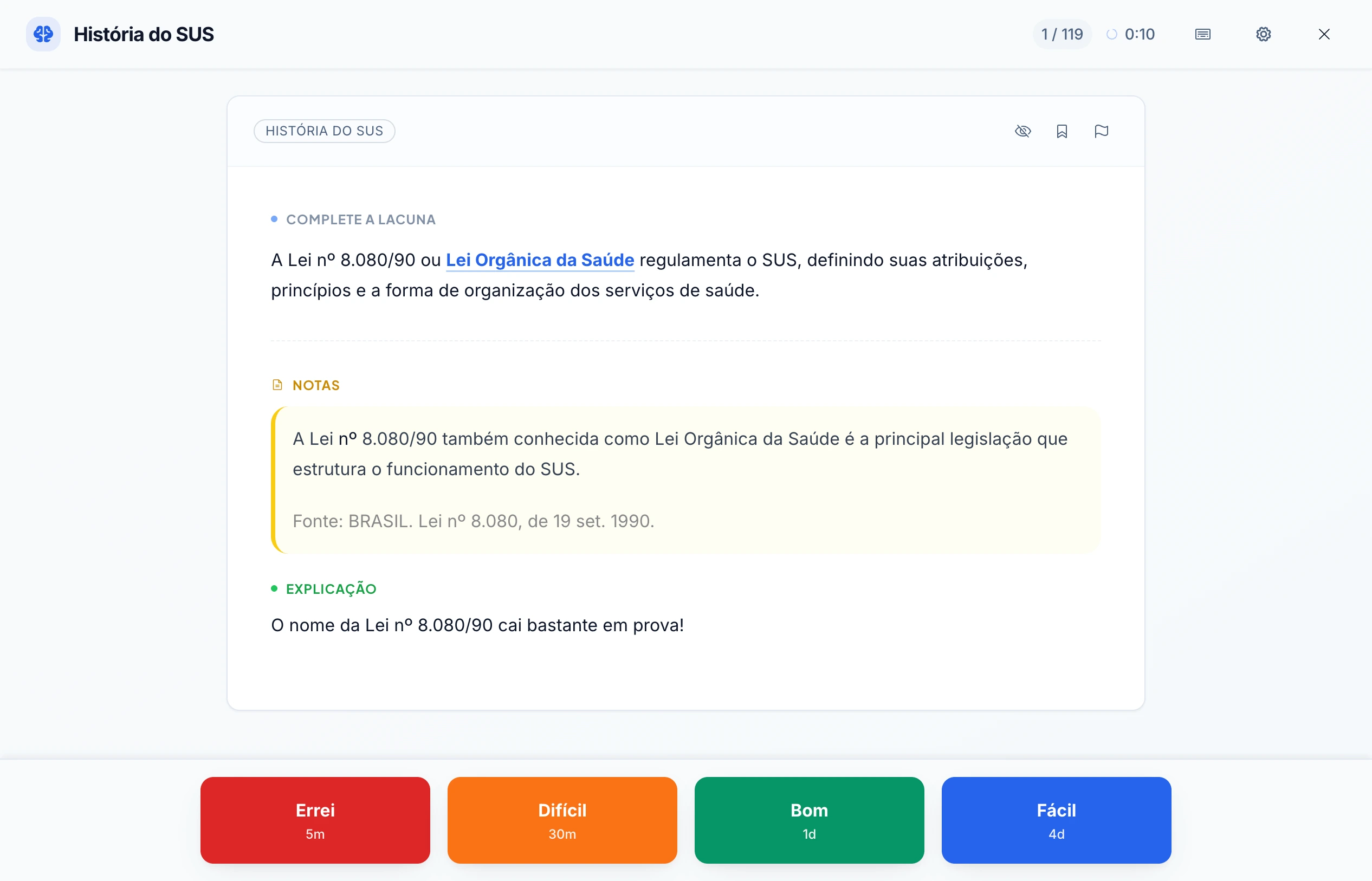Click the blue bullet beside COMPLETE A LACUNA

[x=275, y=218]
